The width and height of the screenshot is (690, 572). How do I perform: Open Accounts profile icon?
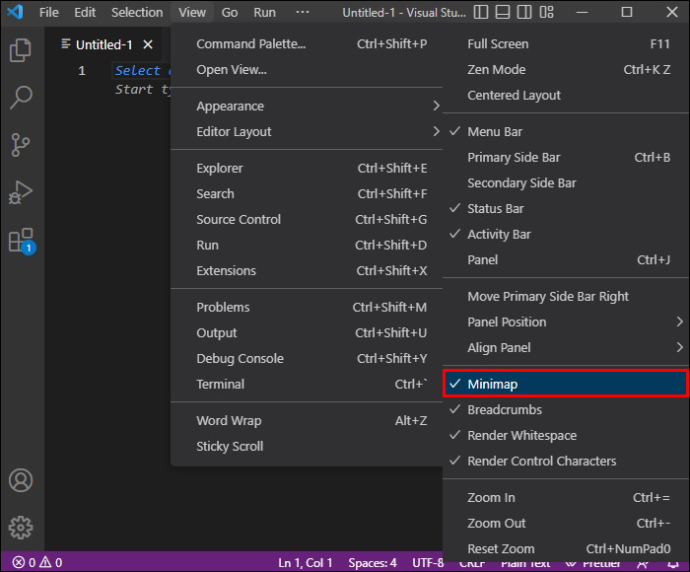coord(21,480)
